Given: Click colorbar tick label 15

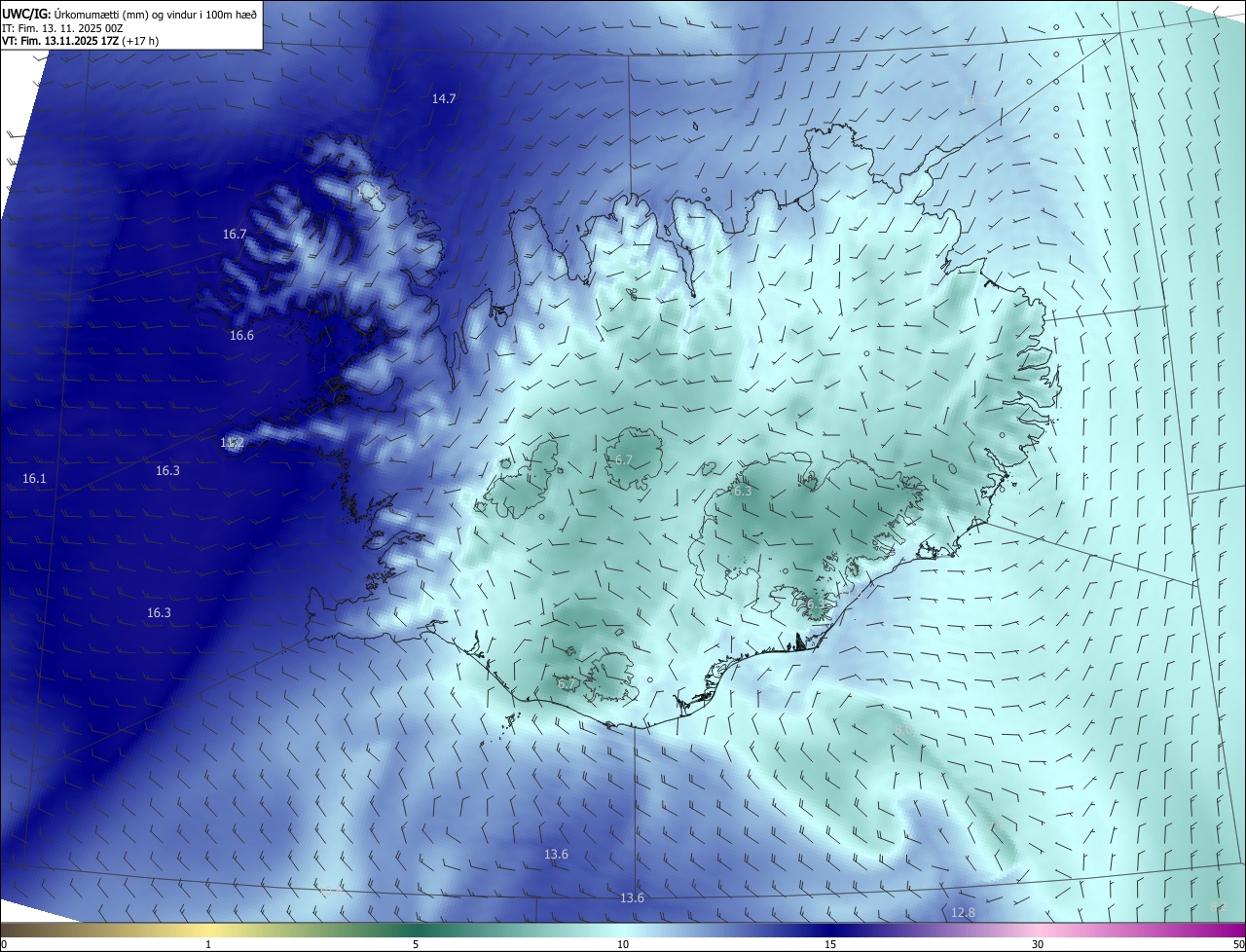Looking at the screenshot, I should pos(830,944).
